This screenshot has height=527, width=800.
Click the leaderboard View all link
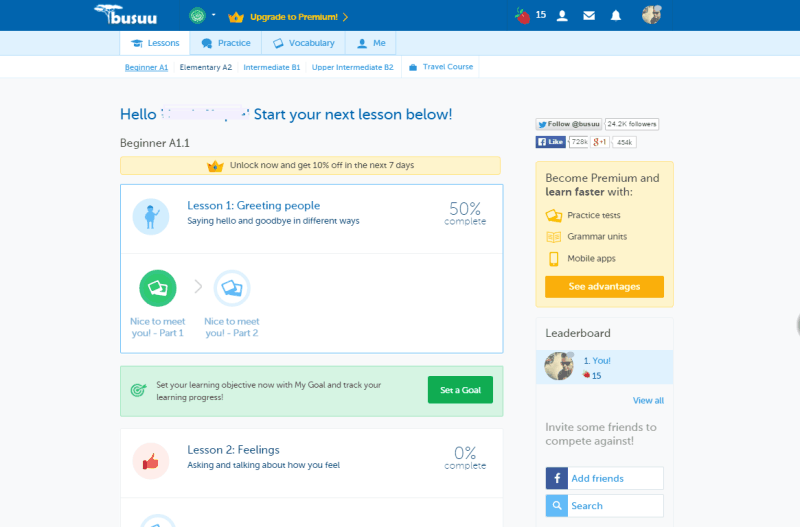(x=648, y=400)
